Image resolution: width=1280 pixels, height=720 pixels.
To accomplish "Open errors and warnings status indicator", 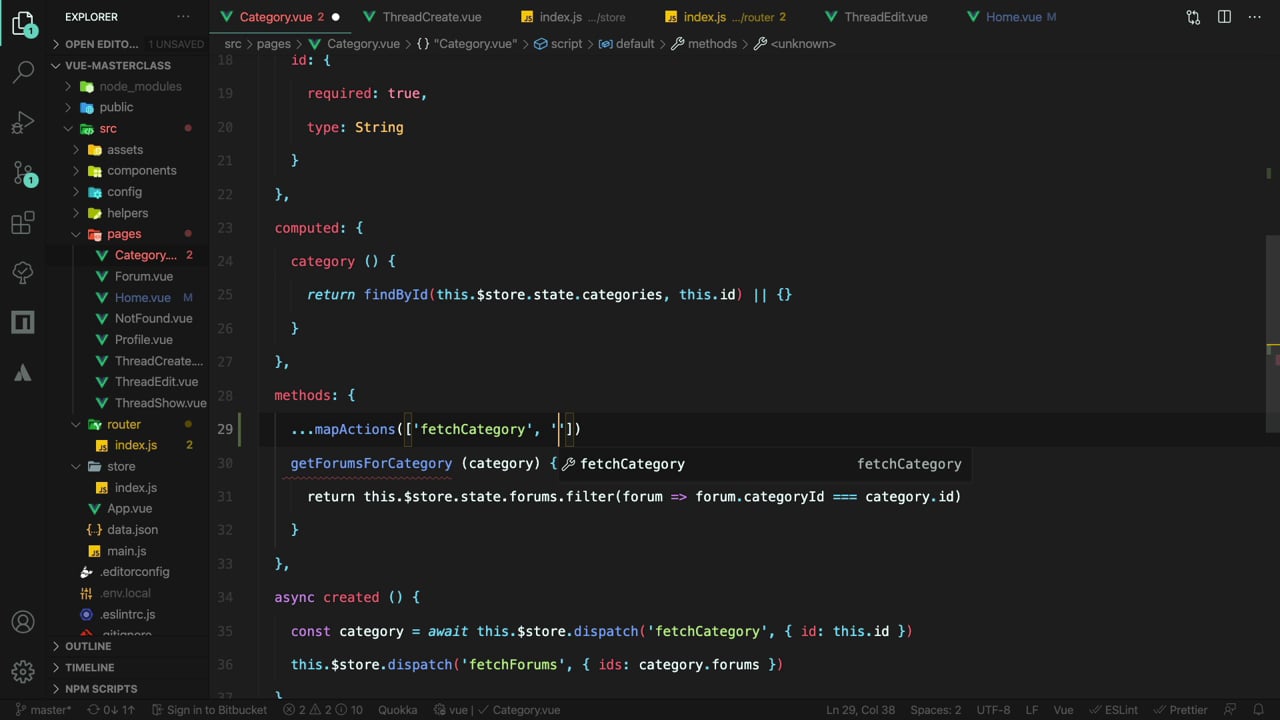I will tap(322, 710).
